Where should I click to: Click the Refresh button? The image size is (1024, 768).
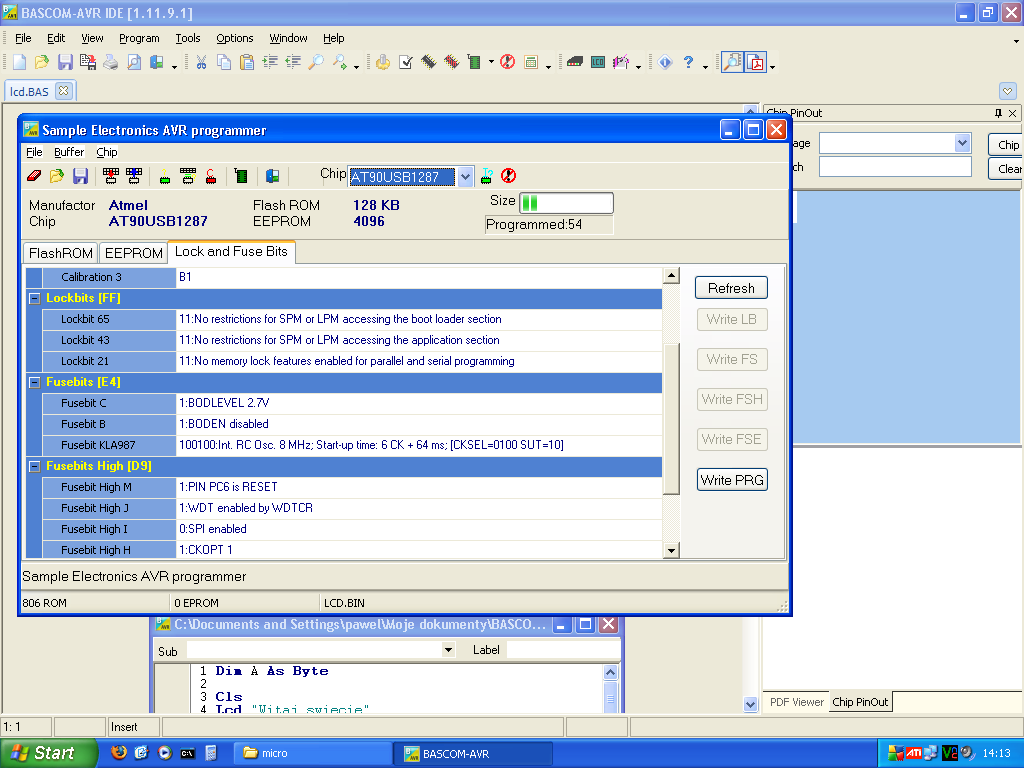tap(731, 288)
